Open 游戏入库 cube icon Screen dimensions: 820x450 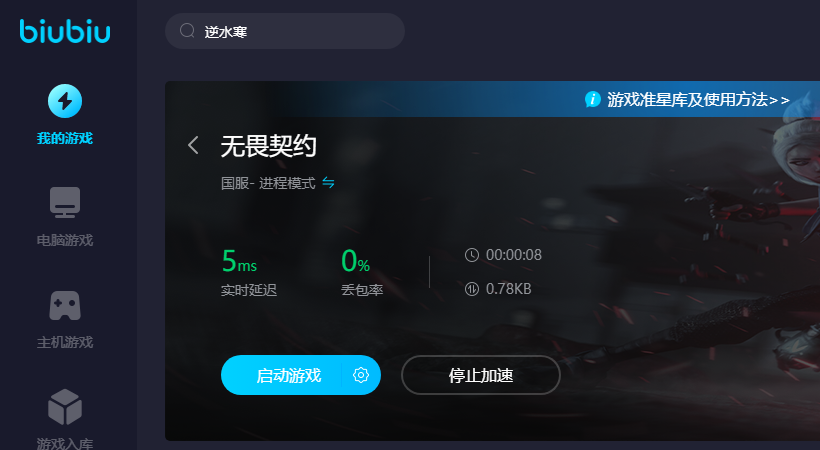pos(65,407)
